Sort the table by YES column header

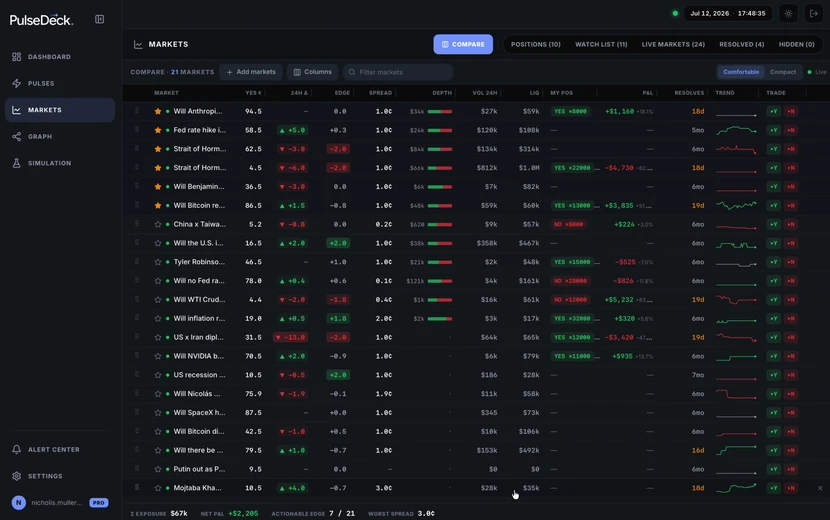point(253,93)
